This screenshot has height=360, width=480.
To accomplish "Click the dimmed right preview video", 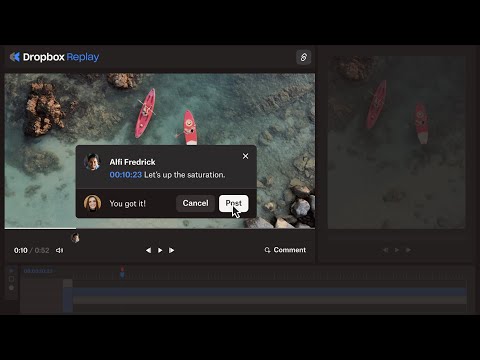I will point(396,142).
